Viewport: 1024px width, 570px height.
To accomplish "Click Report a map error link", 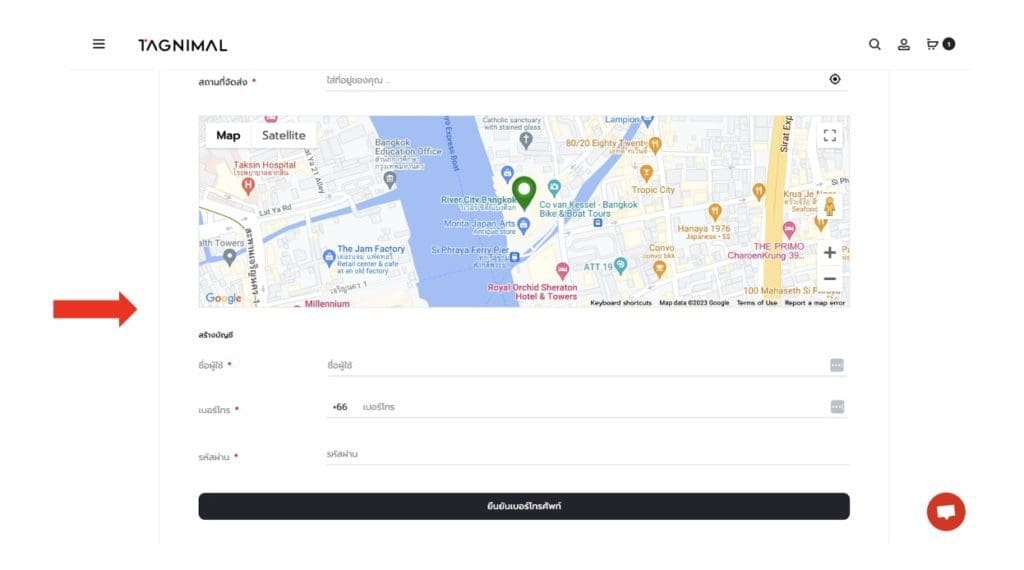I will tap(814, 303).
